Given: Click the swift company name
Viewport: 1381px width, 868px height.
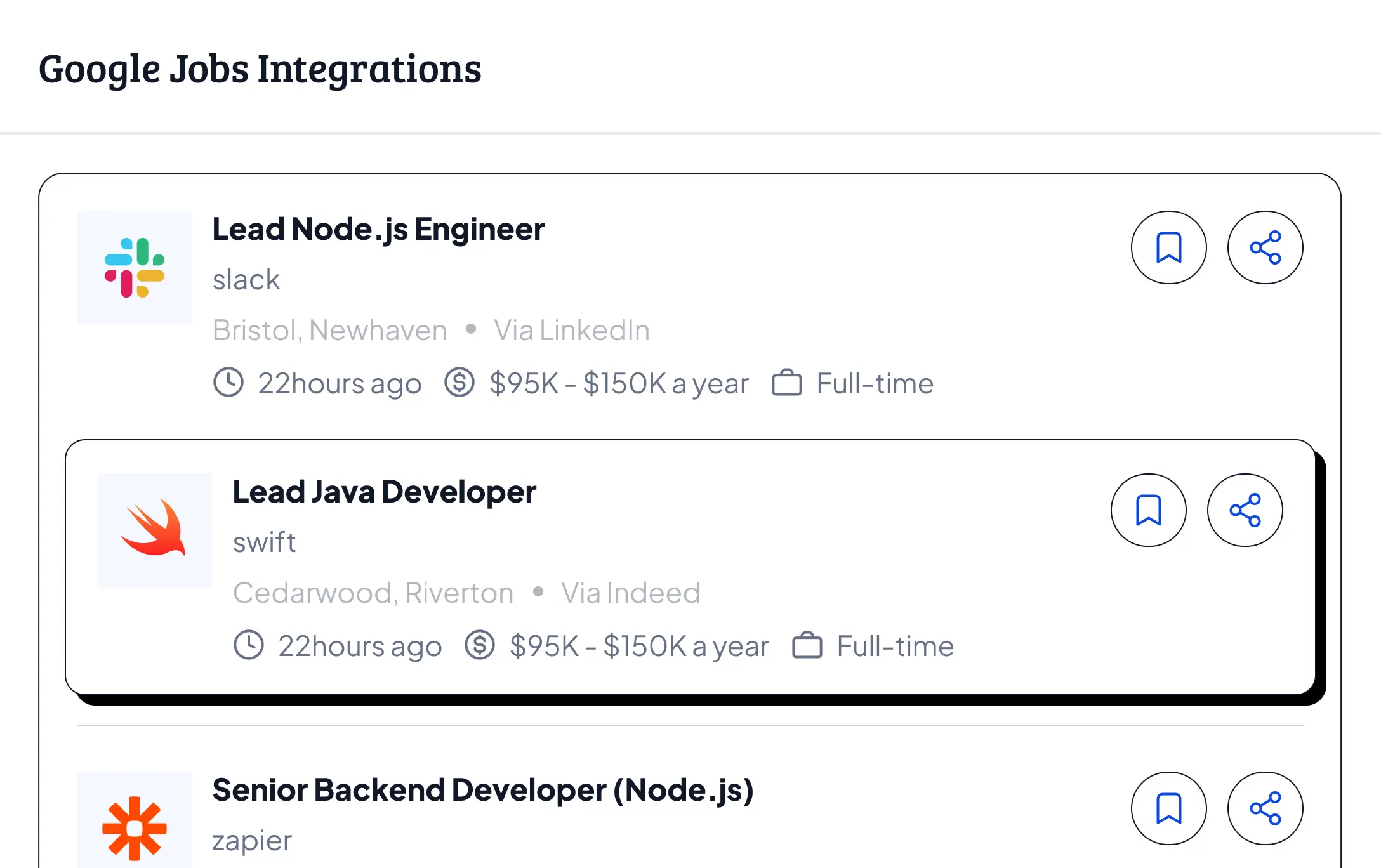Looking at the screenshot, I should pyautogui.click(x=264, y=542).
